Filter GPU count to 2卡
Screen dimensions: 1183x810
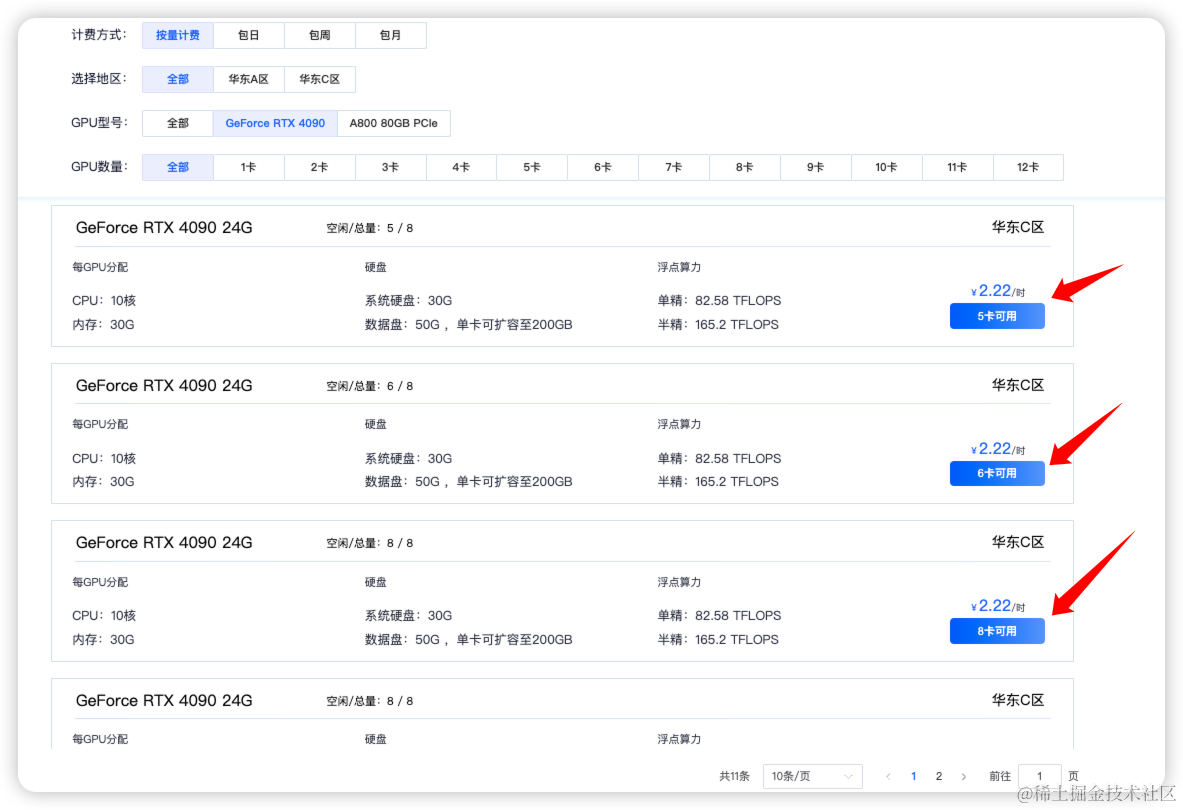320,167
